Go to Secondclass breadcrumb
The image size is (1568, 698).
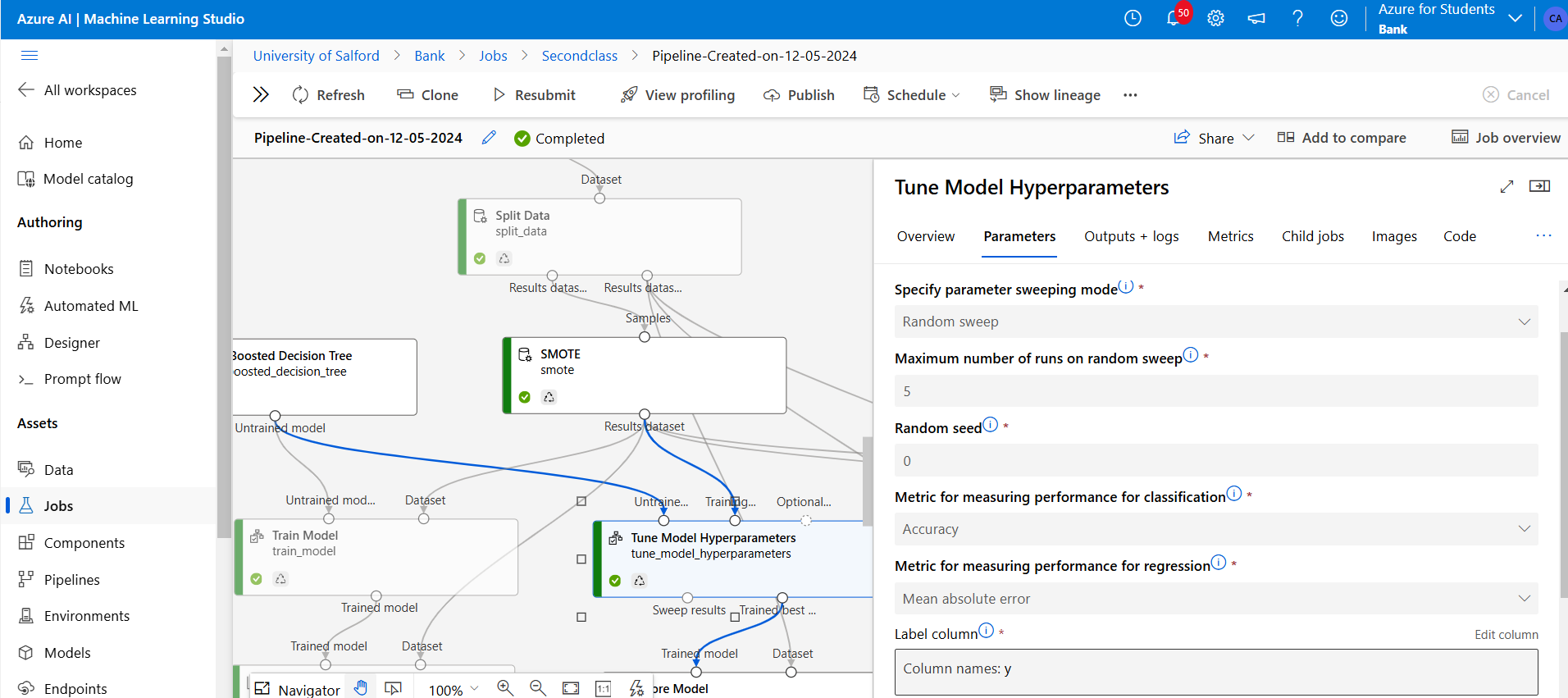tap(579, 56)
